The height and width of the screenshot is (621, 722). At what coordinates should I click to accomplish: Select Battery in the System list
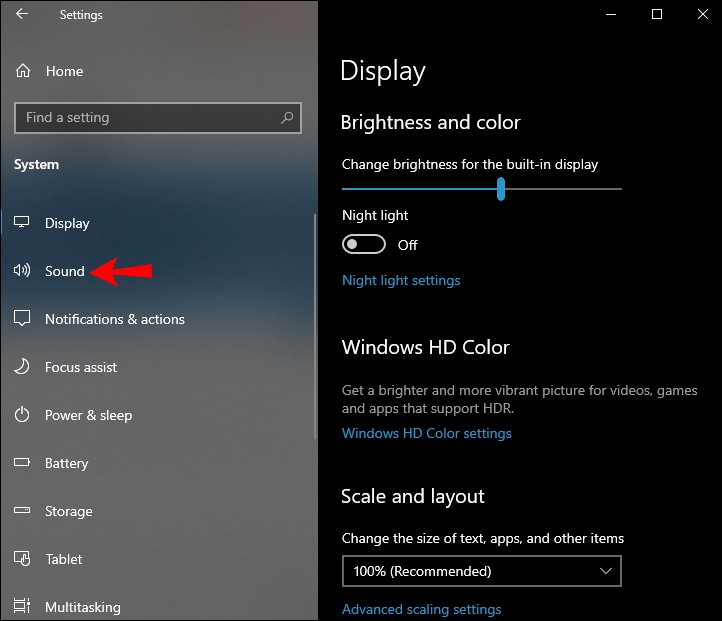click(x=158, y=463)
